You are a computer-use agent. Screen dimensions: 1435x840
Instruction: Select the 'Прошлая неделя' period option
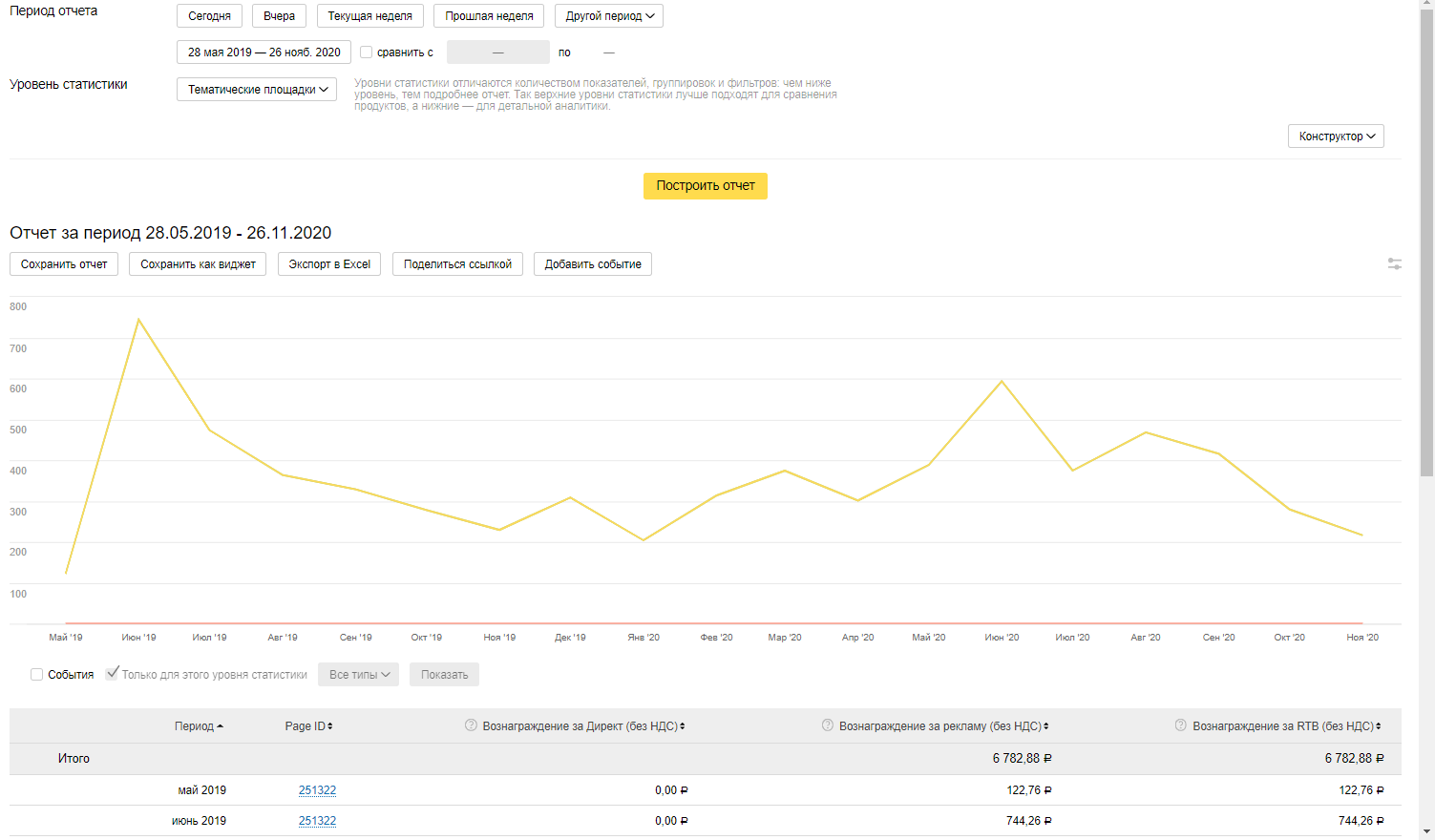489,16
